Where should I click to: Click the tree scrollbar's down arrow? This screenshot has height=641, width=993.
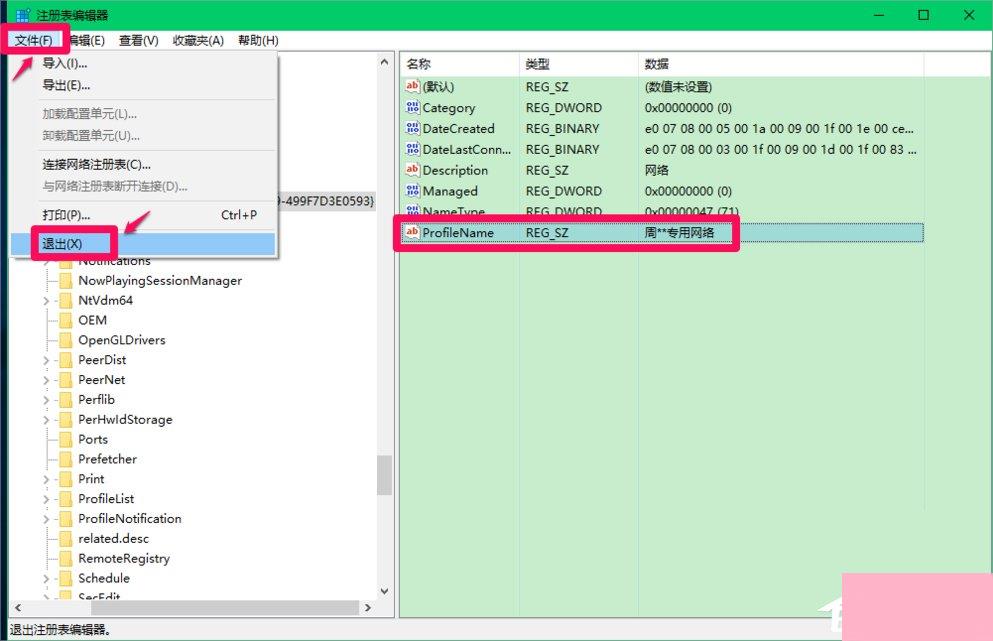click(385, 591)
